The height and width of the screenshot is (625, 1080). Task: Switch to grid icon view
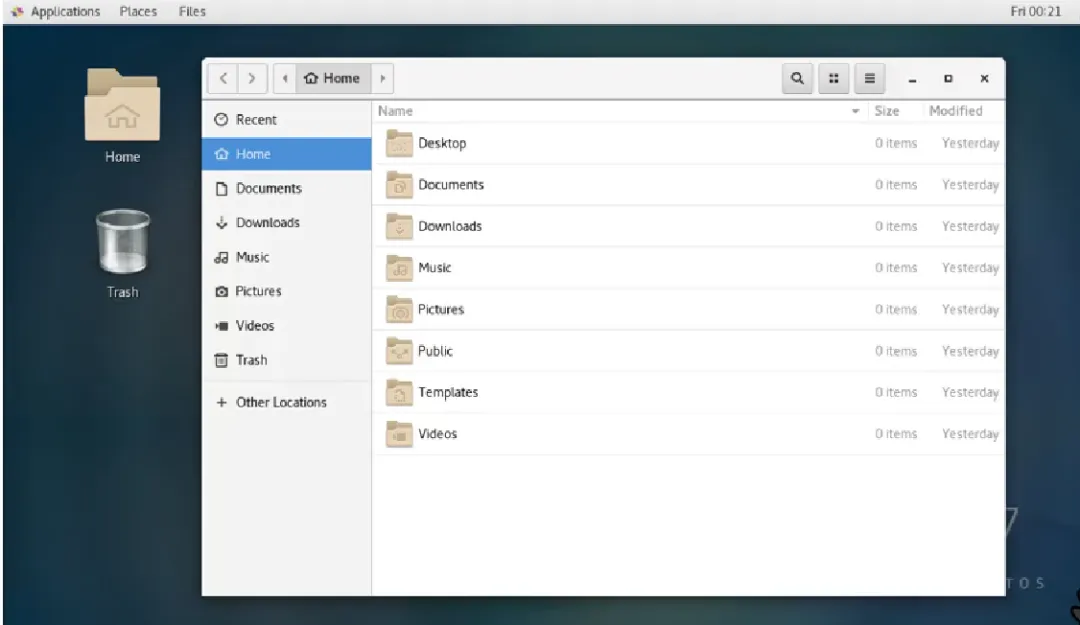pos(833,79)
